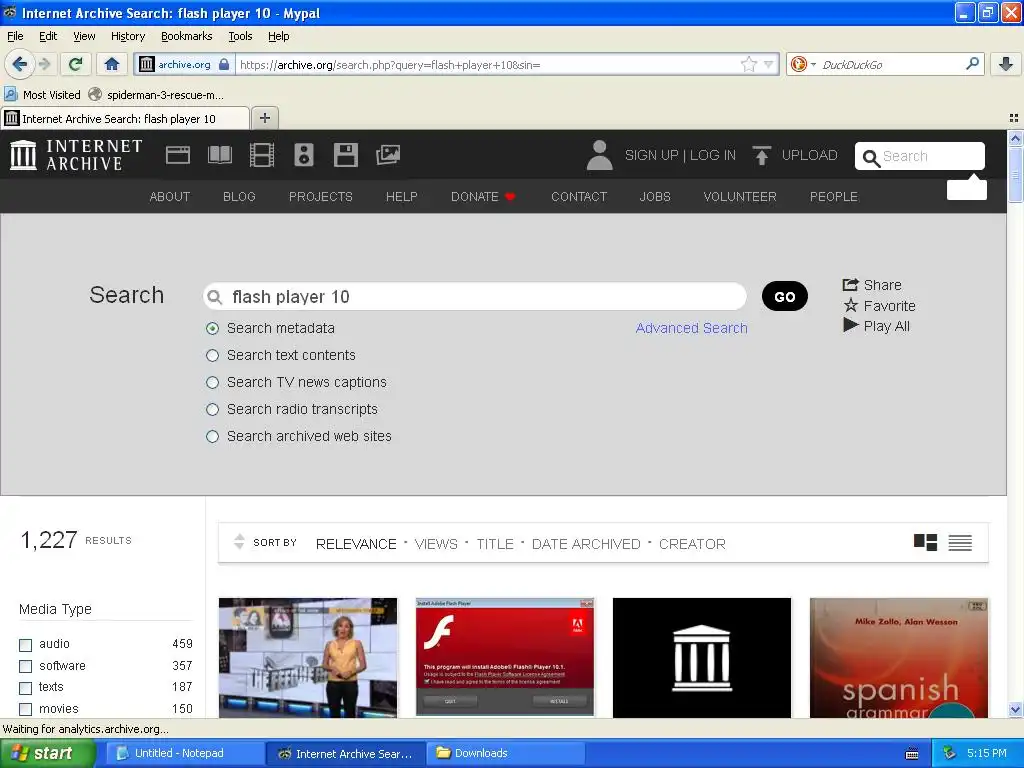Select Search radio transcripts radio button
The width and height of the screenshot is (1024, 768).
point(212,409)
